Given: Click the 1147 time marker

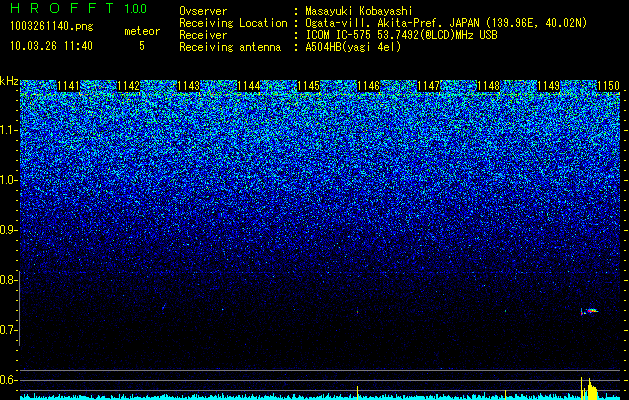Looking at the screenshot, I should (428, 86).
